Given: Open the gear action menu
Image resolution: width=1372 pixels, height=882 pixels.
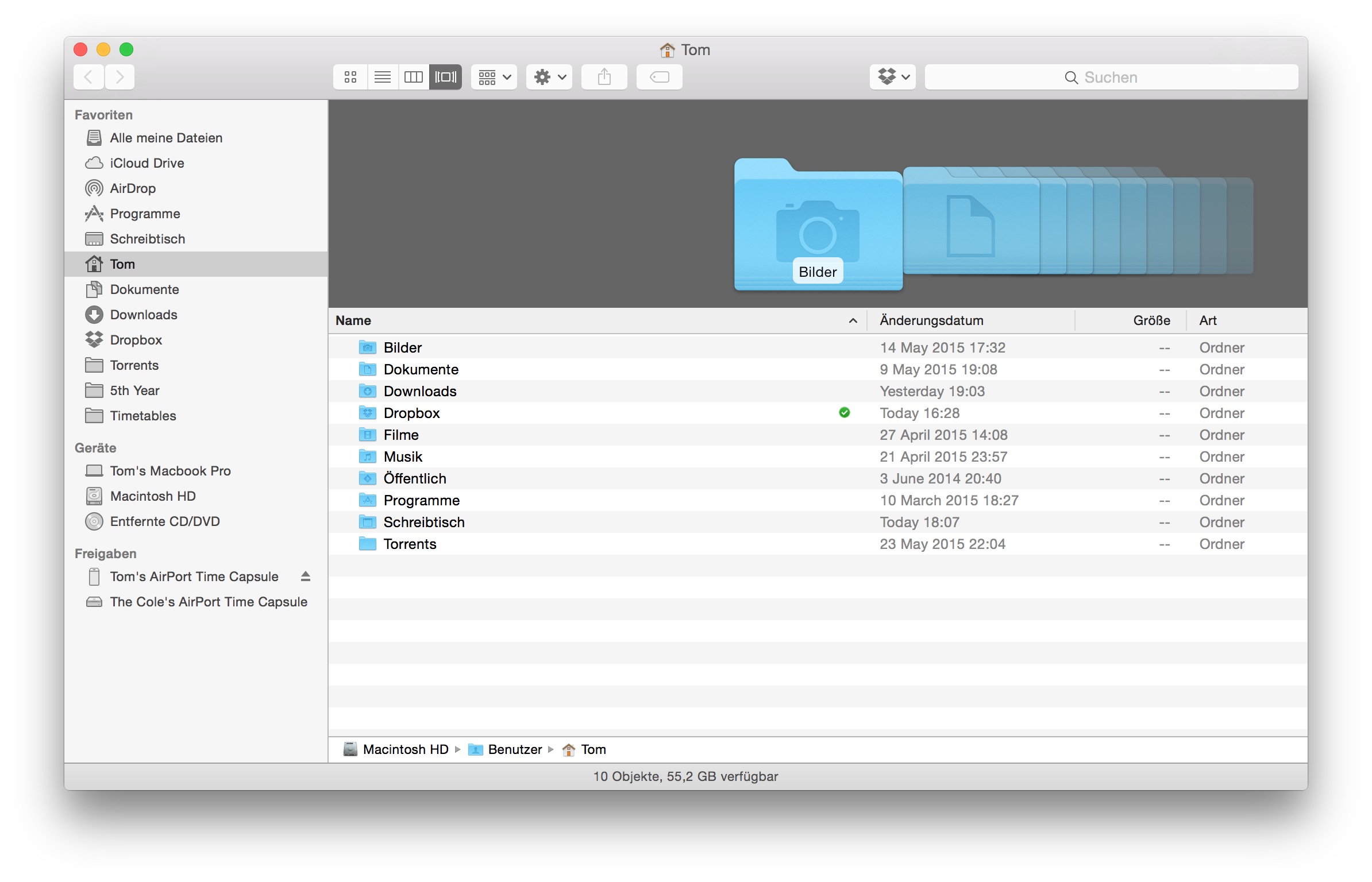Looking at the screenshot, I should (x=549, y=77).
